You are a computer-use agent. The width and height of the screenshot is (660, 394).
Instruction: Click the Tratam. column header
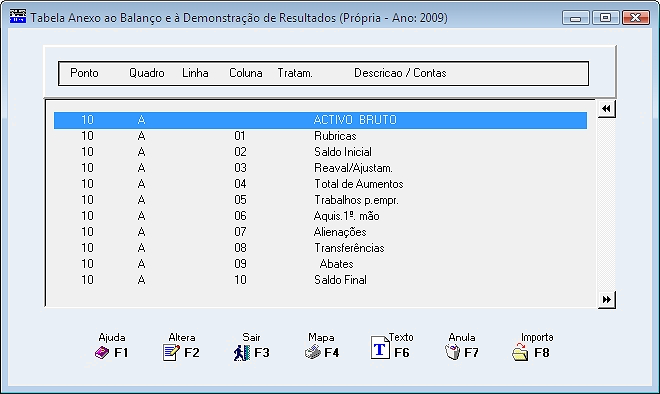click(x=295, y=73)
